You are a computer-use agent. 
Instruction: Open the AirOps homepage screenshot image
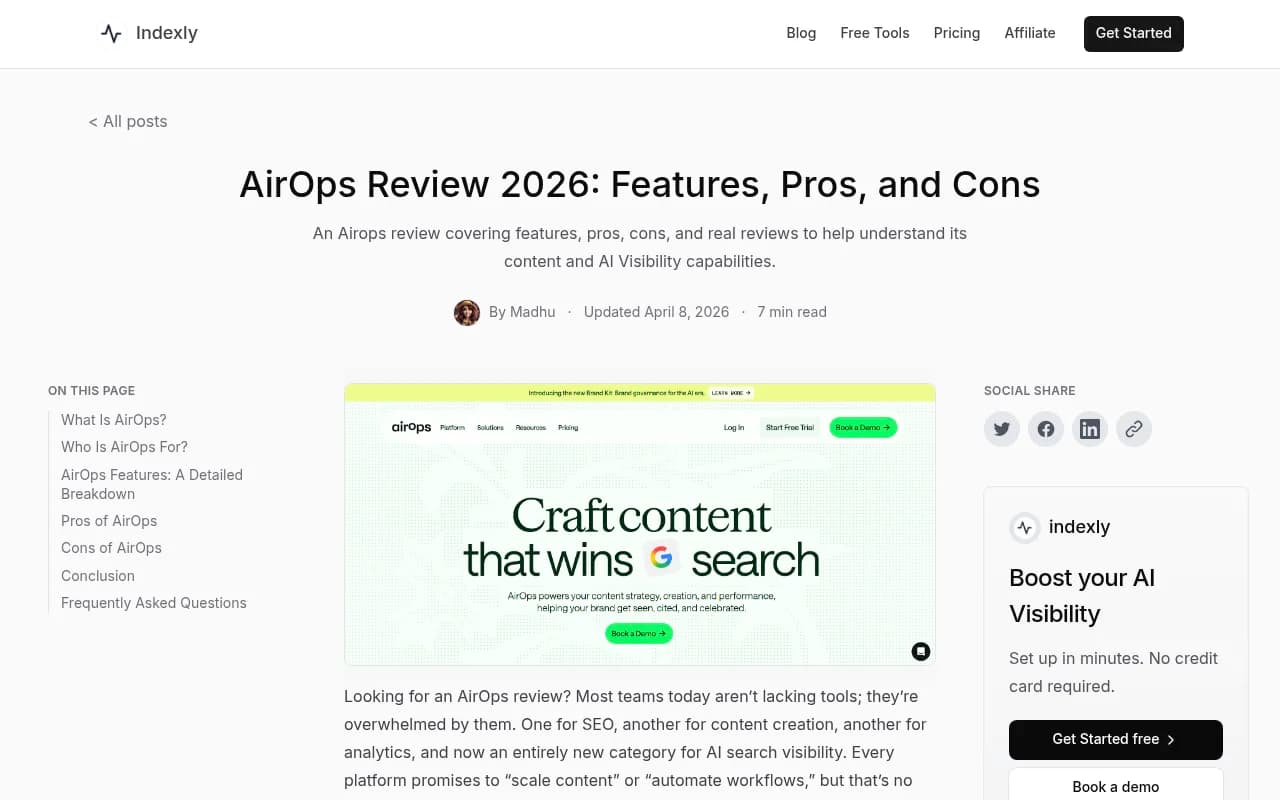click(640, 524)
